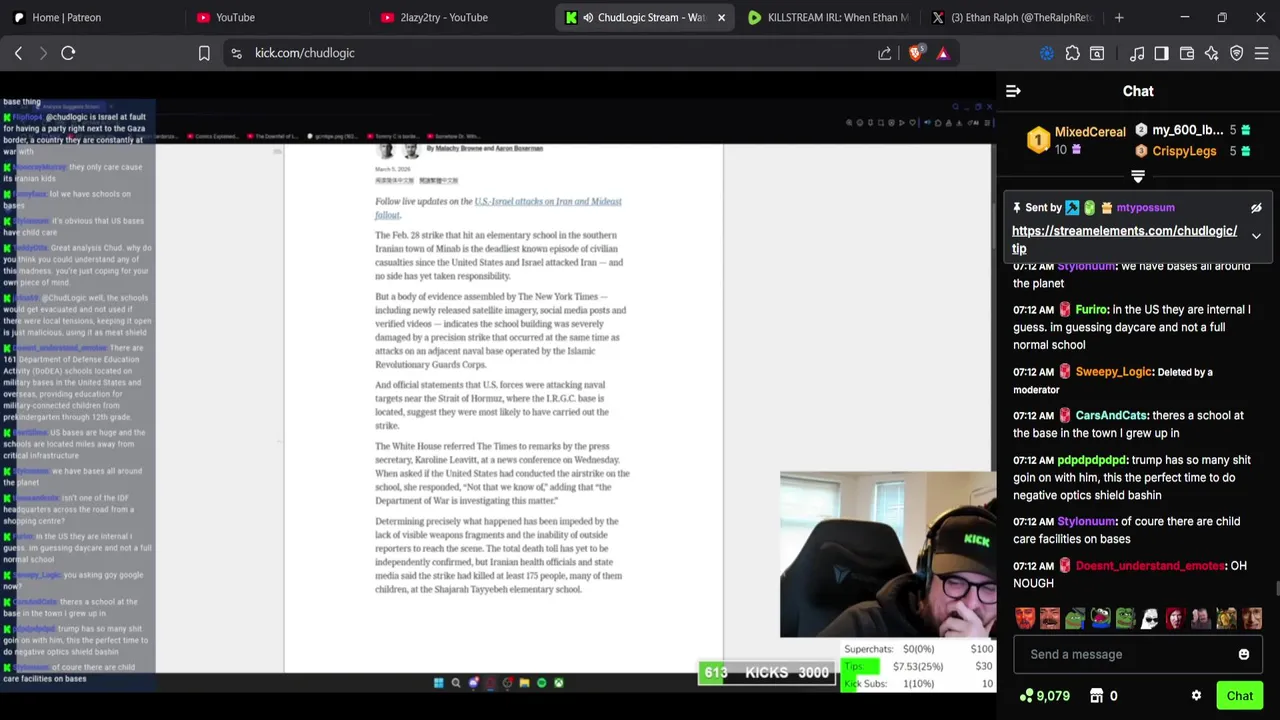The width and height of the screenshot is (1280, 720).
Task: Switch to Home | Patreon tab
Action: click(x=92, y=17)
